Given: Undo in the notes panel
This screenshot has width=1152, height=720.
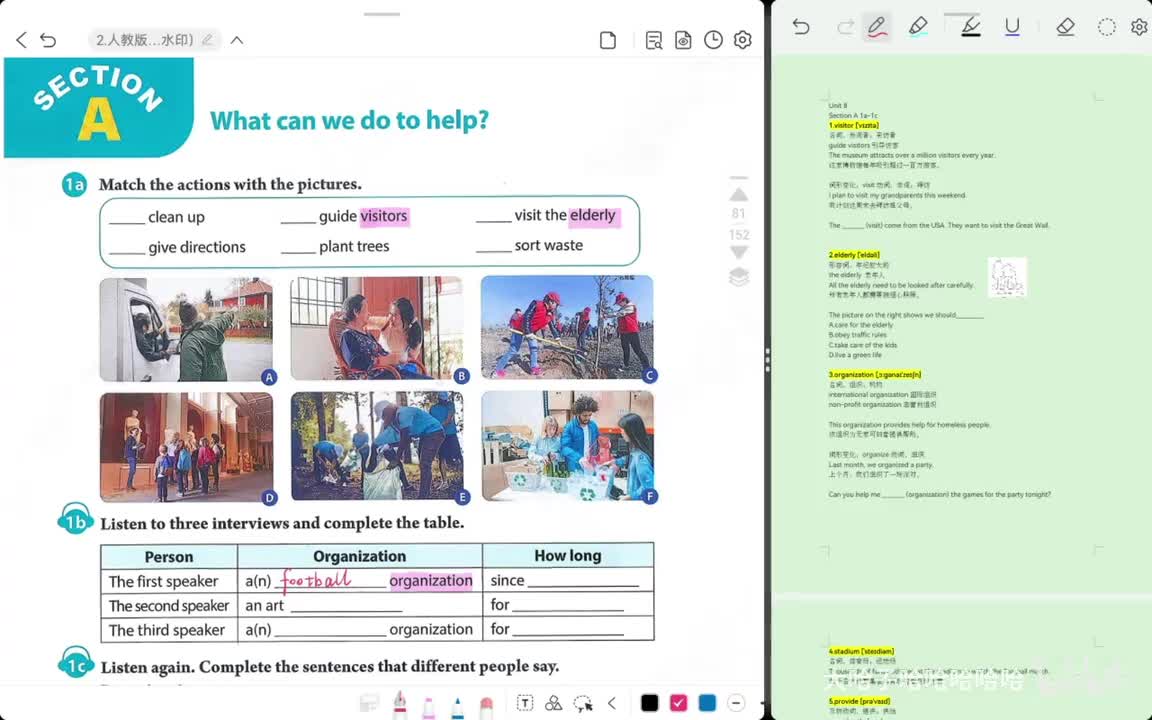Looking at the screenshot, I should pyautogui.click(x=801, y=27).
